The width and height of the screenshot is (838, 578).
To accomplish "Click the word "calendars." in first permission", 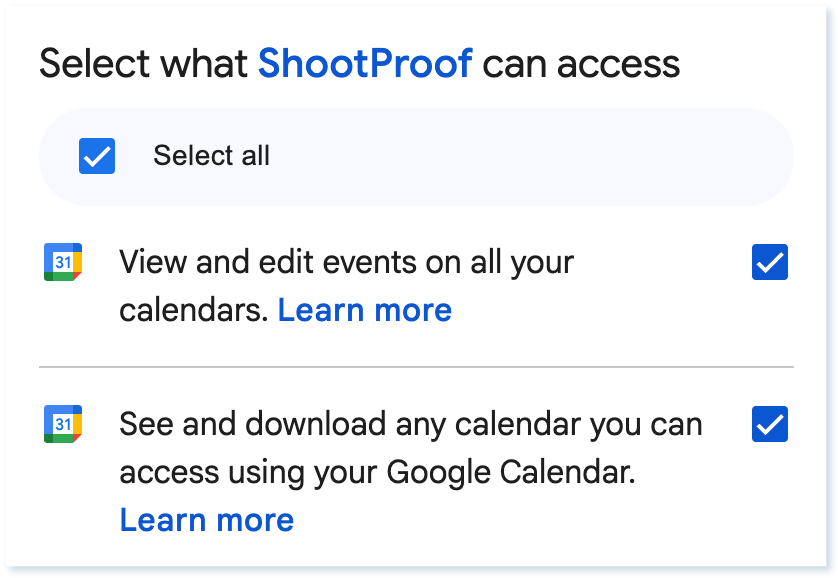I will (194, 310).
